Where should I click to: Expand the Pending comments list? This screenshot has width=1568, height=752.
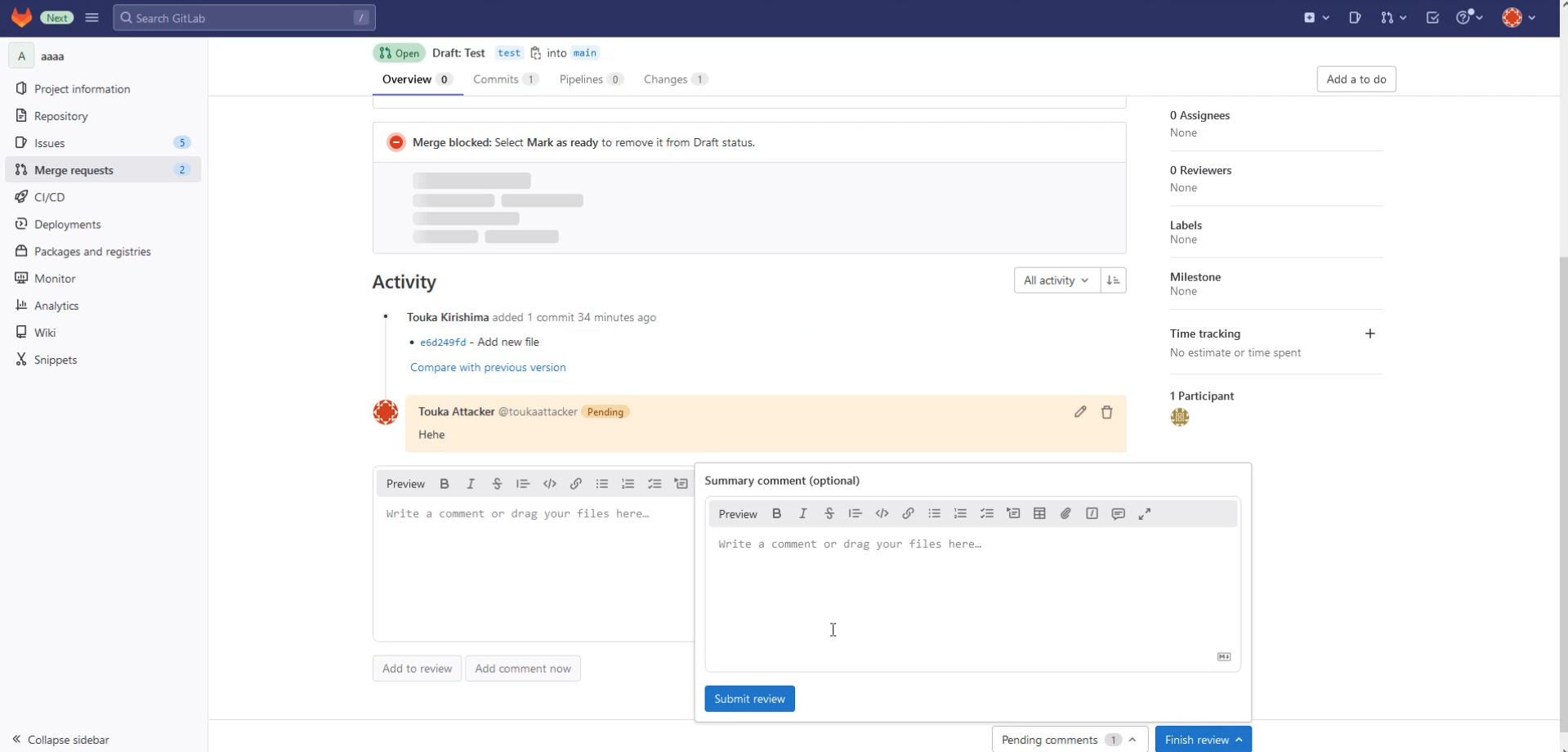click(1069, 739)
